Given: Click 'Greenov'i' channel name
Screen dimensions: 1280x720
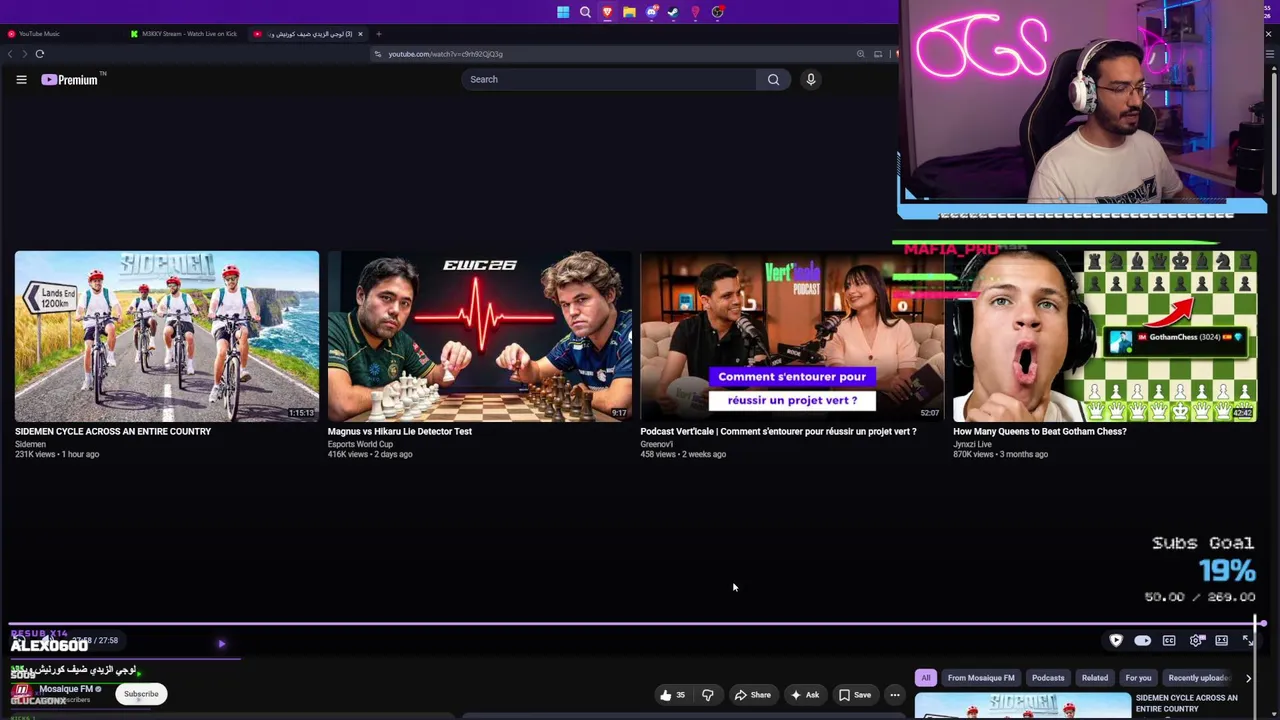Looking at the screenshot, I should coord(657,444).
